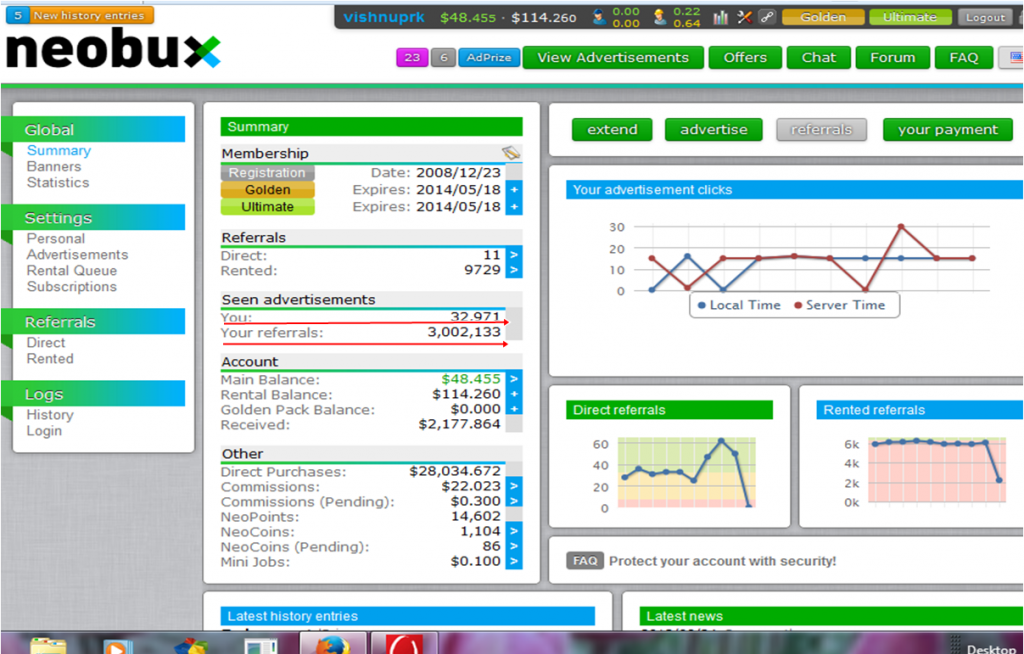Click the AdPrize button
Screen dimensions: 1024x654
(x=489, y=57)
